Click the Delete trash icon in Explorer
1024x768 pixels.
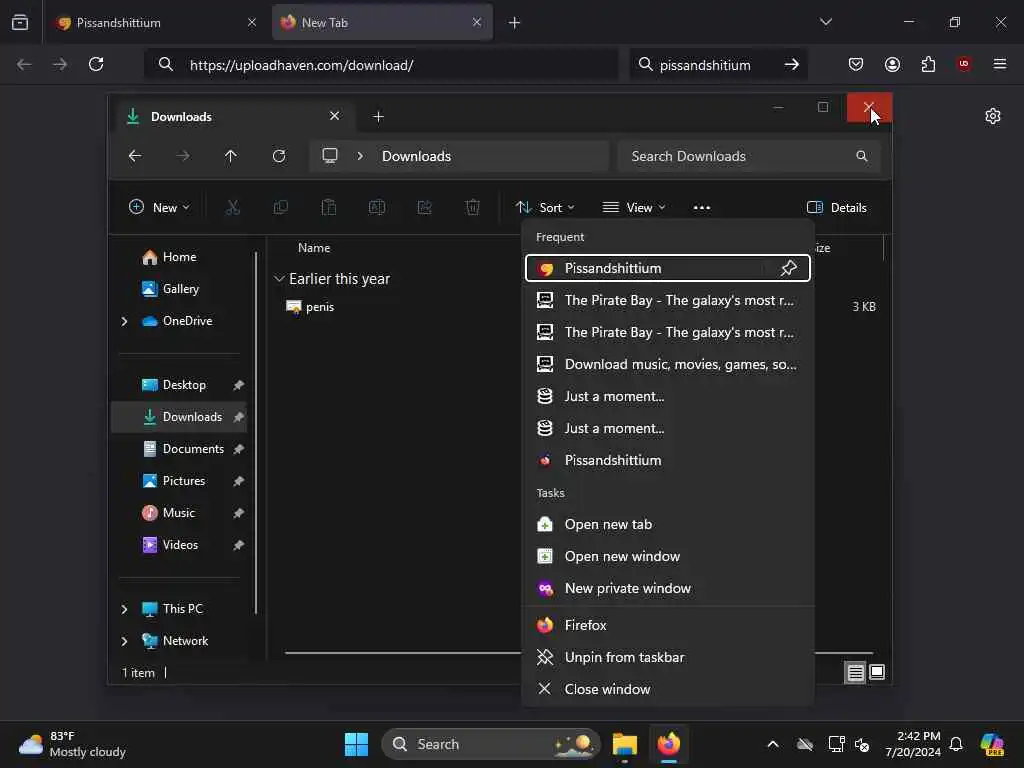pyautogui.click(x=473, y=208)
